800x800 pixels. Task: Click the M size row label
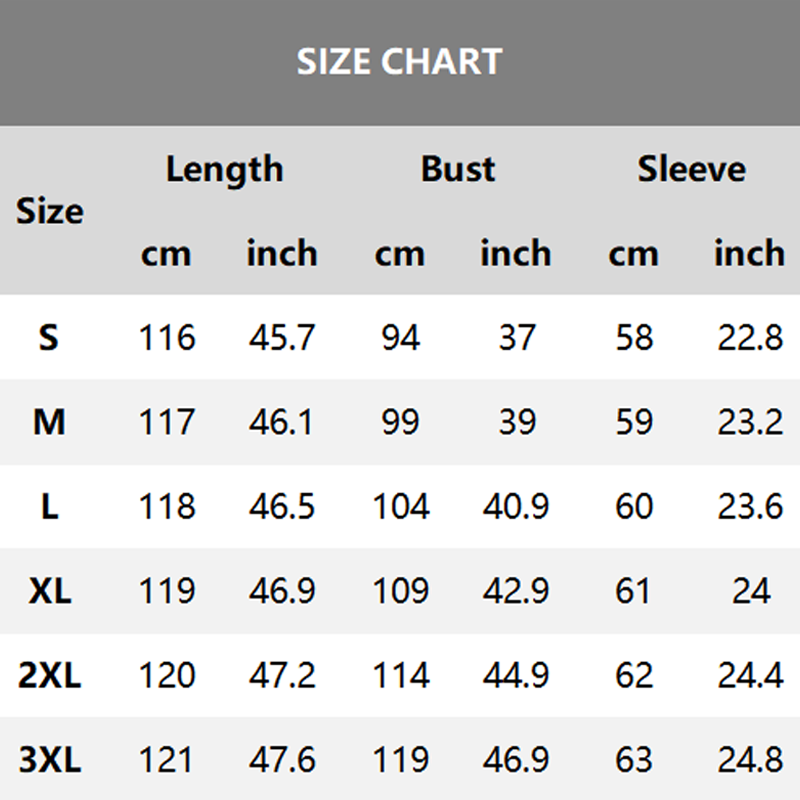coord(49,423)
